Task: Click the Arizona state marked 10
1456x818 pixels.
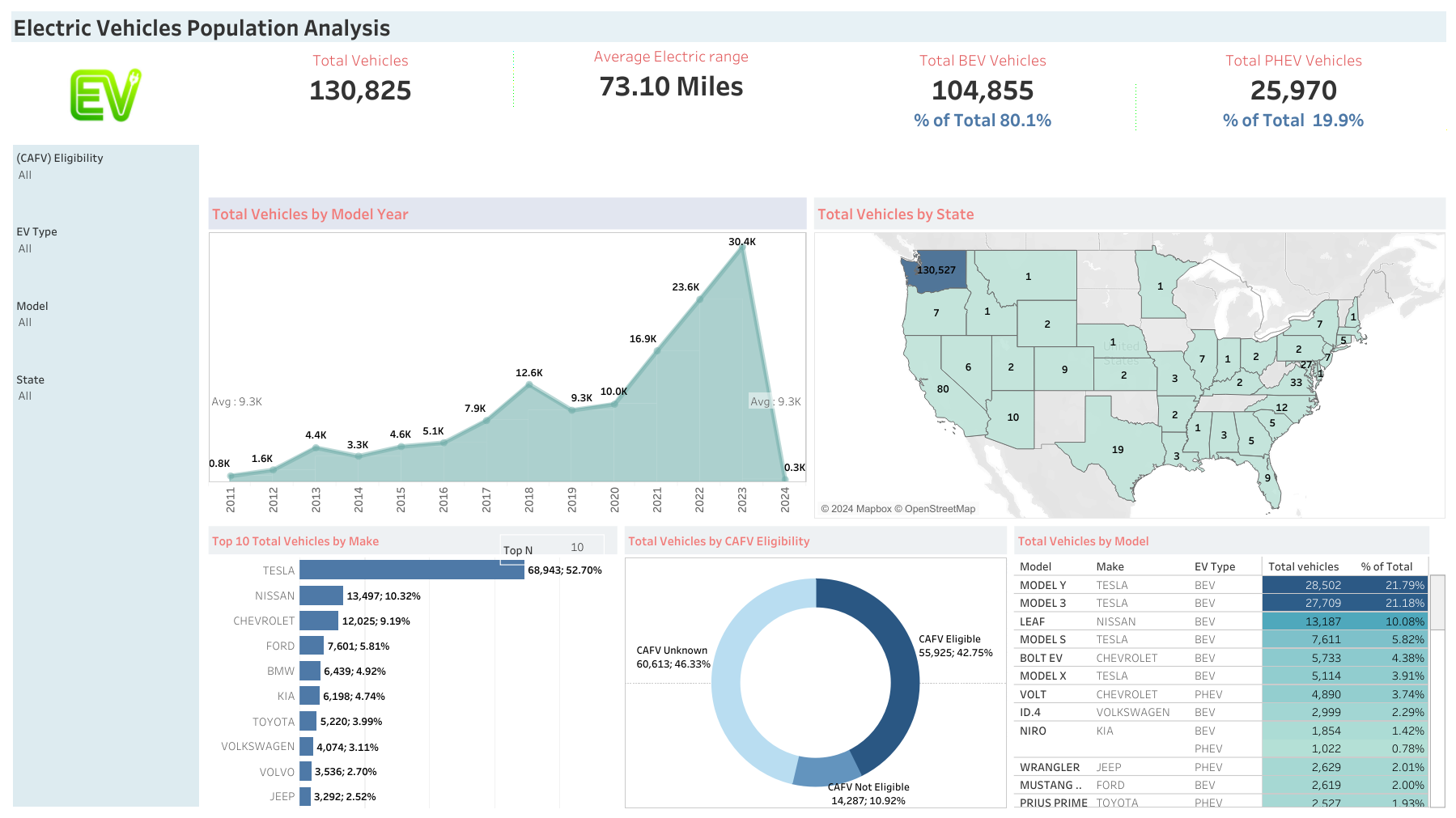Action: [1012, 417]
